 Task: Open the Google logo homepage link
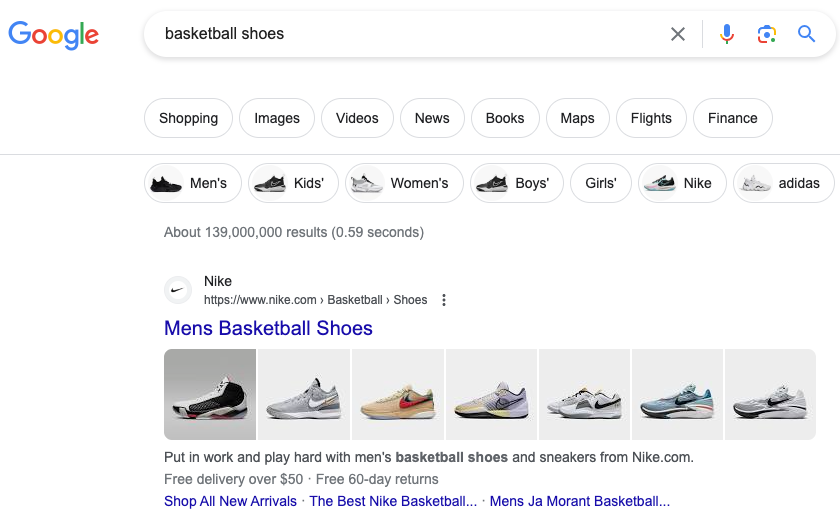54,35
